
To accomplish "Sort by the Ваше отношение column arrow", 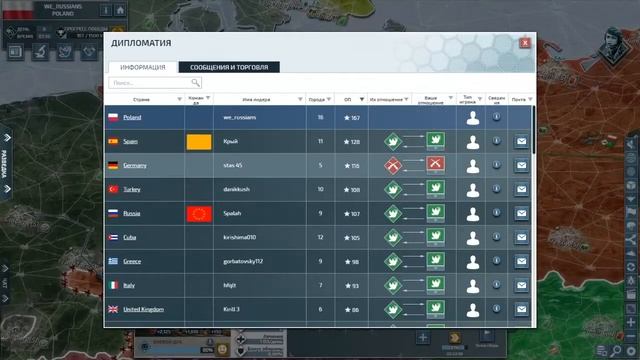I will click(451, 98).
